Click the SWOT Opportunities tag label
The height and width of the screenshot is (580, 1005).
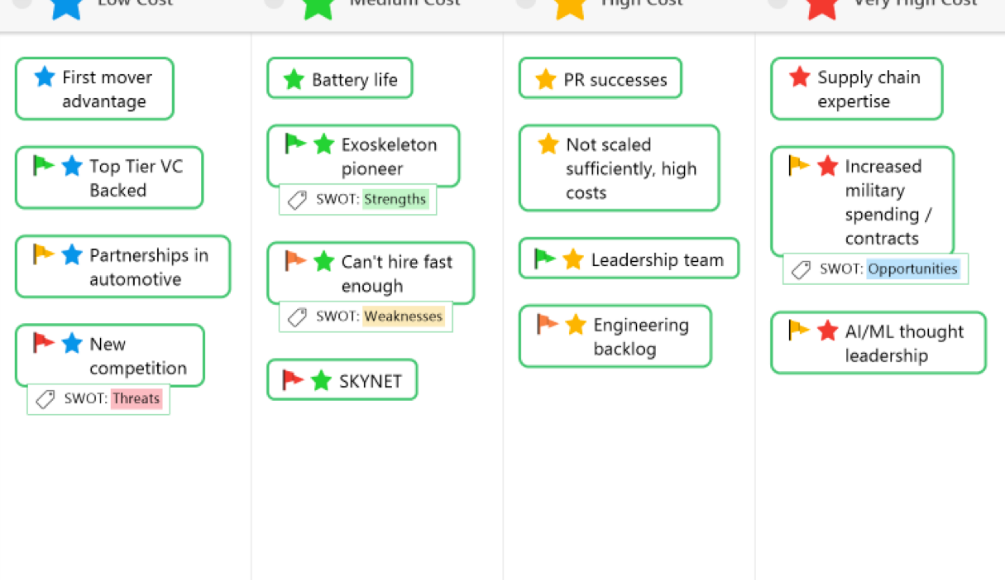913,268
